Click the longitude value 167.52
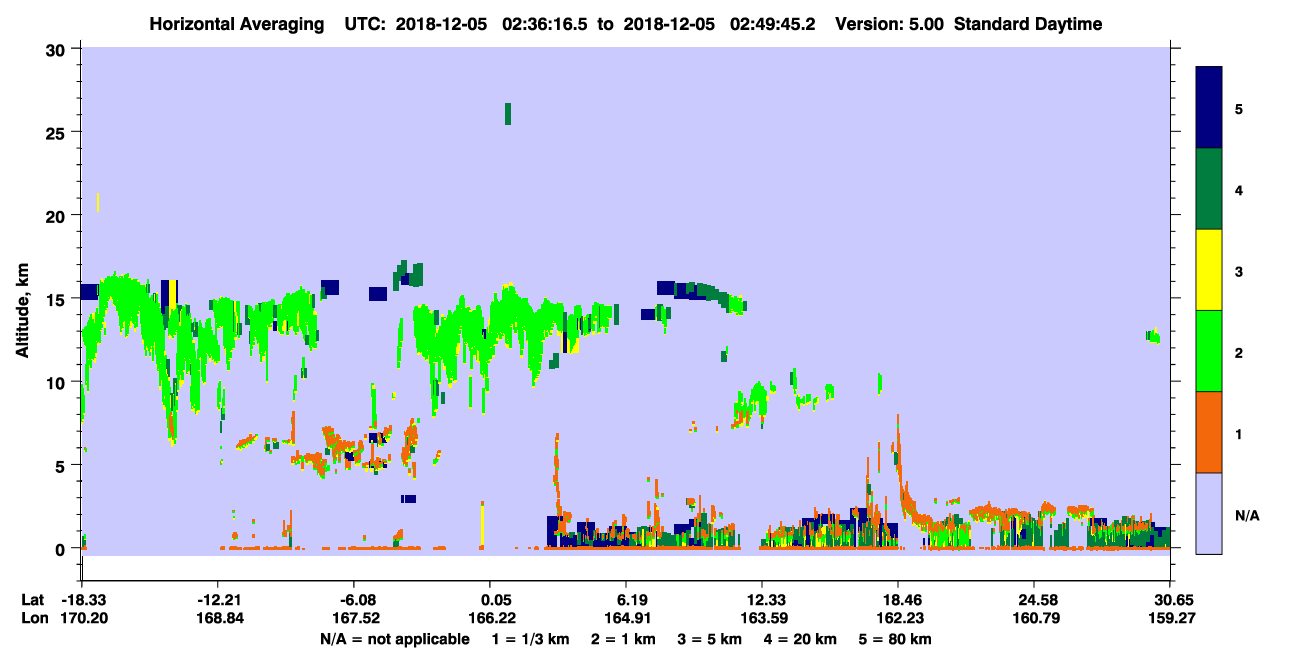Screen dimensions: 1300x667 (354, 618)
